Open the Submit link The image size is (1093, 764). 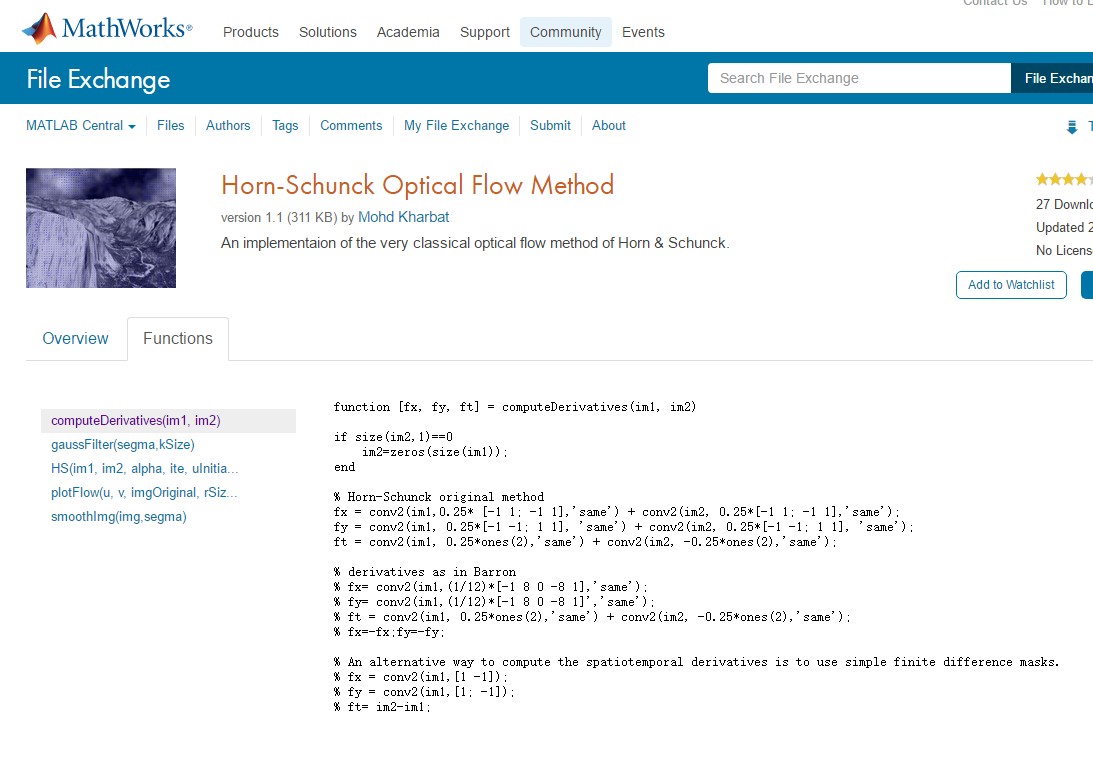click(x=550, y=125)
